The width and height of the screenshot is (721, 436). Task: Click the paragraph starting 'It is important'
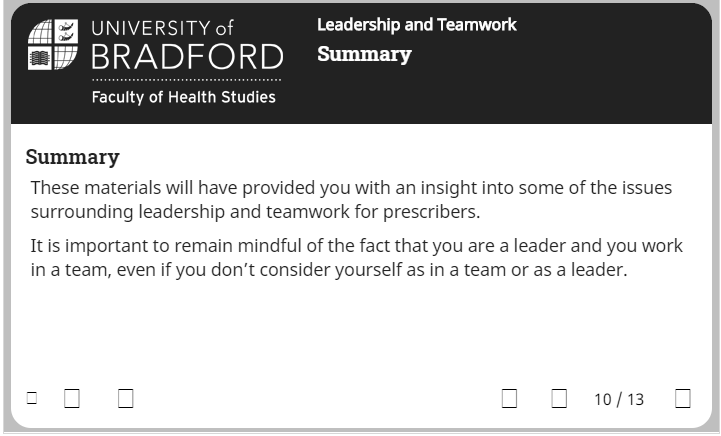356,258
